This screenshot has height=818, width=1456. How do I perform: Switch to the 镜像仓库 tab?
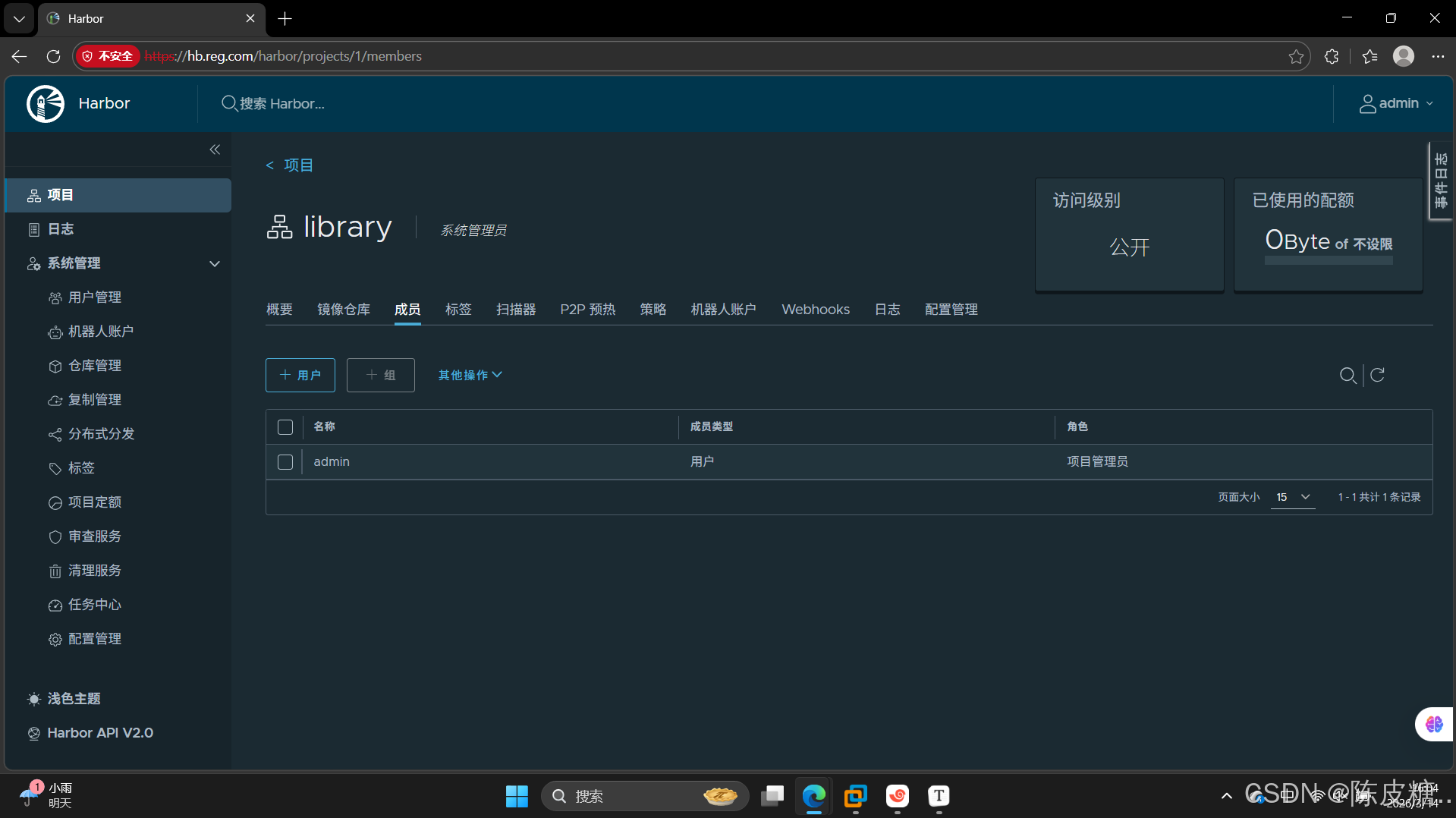click(344, 310)
